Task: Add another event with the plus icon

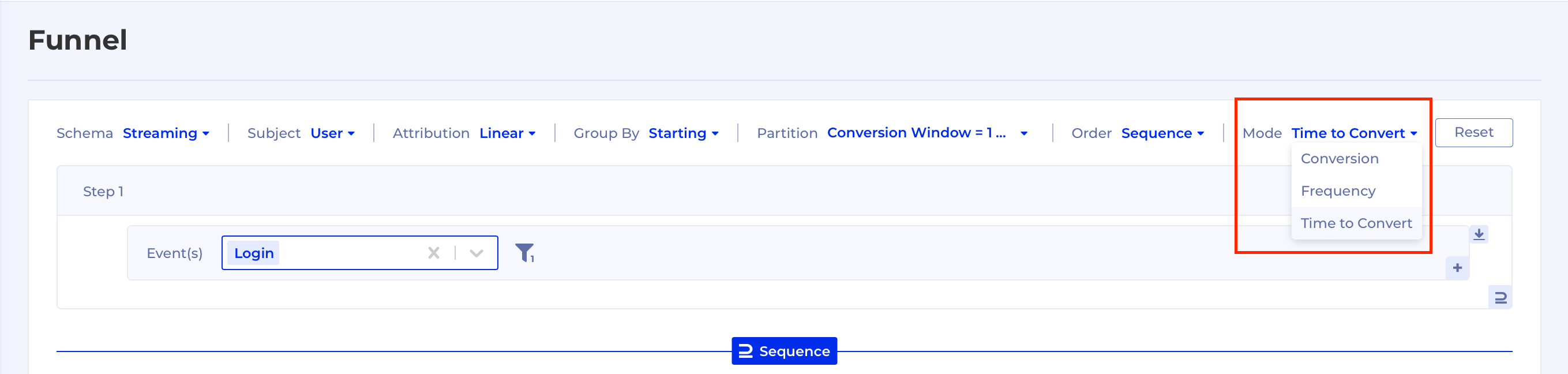Action: pyautogui.click(x=1457, y=267)
